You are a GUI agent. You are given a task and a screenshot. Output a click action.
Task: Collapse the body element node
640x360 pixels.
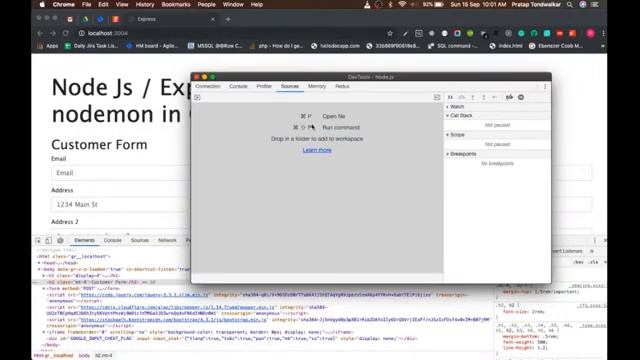point(40,269)
